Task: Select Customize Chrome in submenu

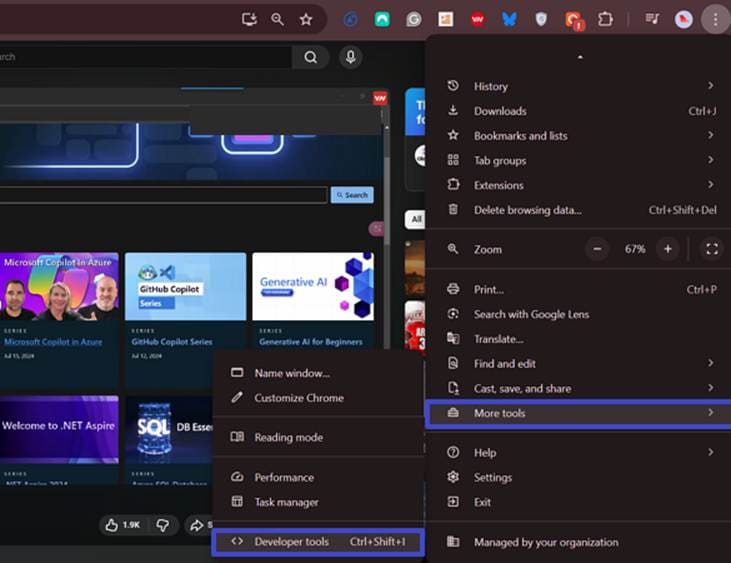Action: [x=319, y=398]
